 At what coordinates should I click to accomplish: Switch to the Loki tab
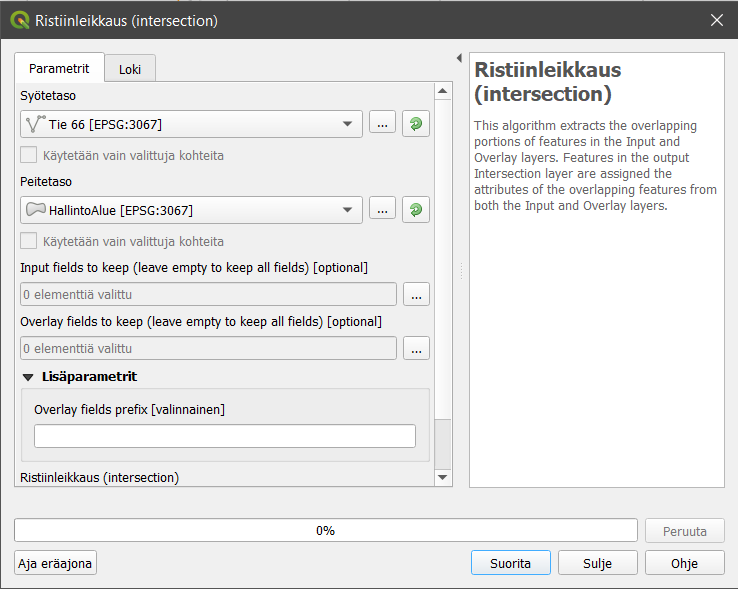(x=130, y=69)
